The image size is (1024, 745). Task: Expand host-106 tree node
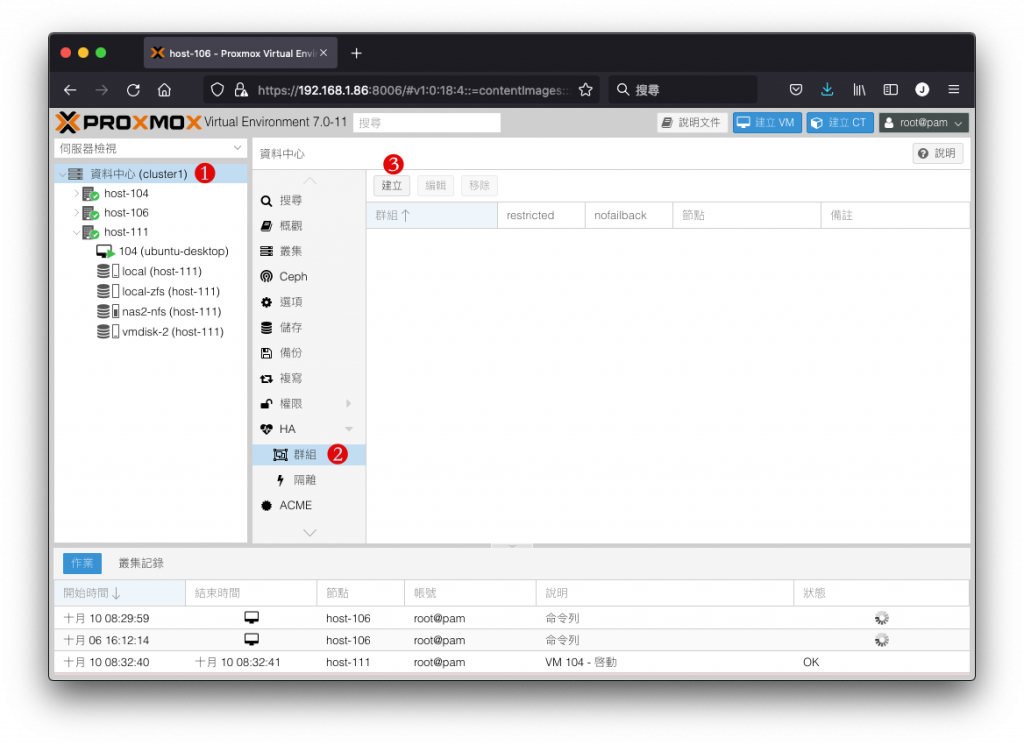click(x=76, y=212)
